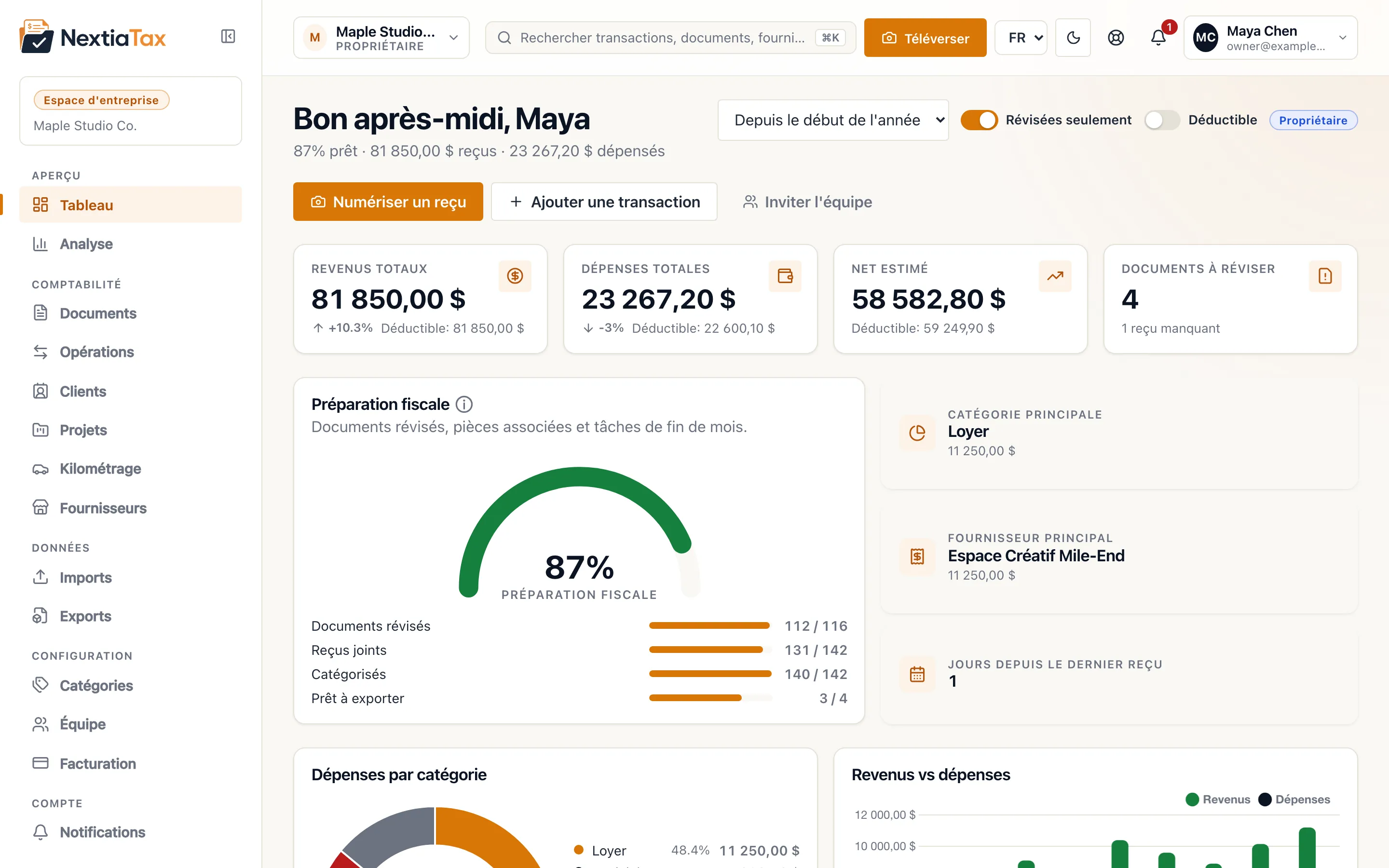Open help via the lifebuoy icon

[1115, 38]
